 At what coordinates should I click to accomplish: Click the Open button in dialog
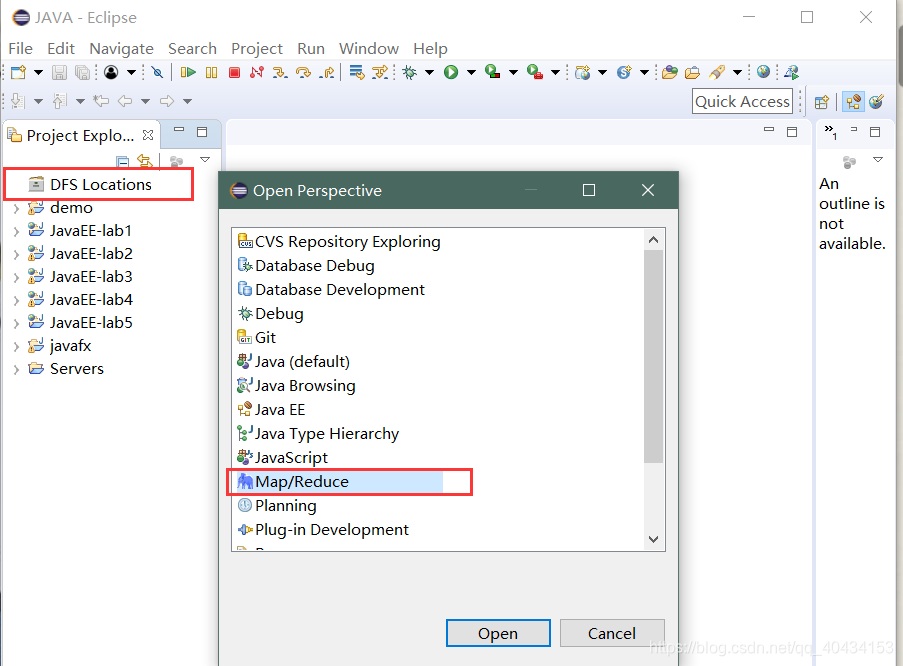point(498,633)
